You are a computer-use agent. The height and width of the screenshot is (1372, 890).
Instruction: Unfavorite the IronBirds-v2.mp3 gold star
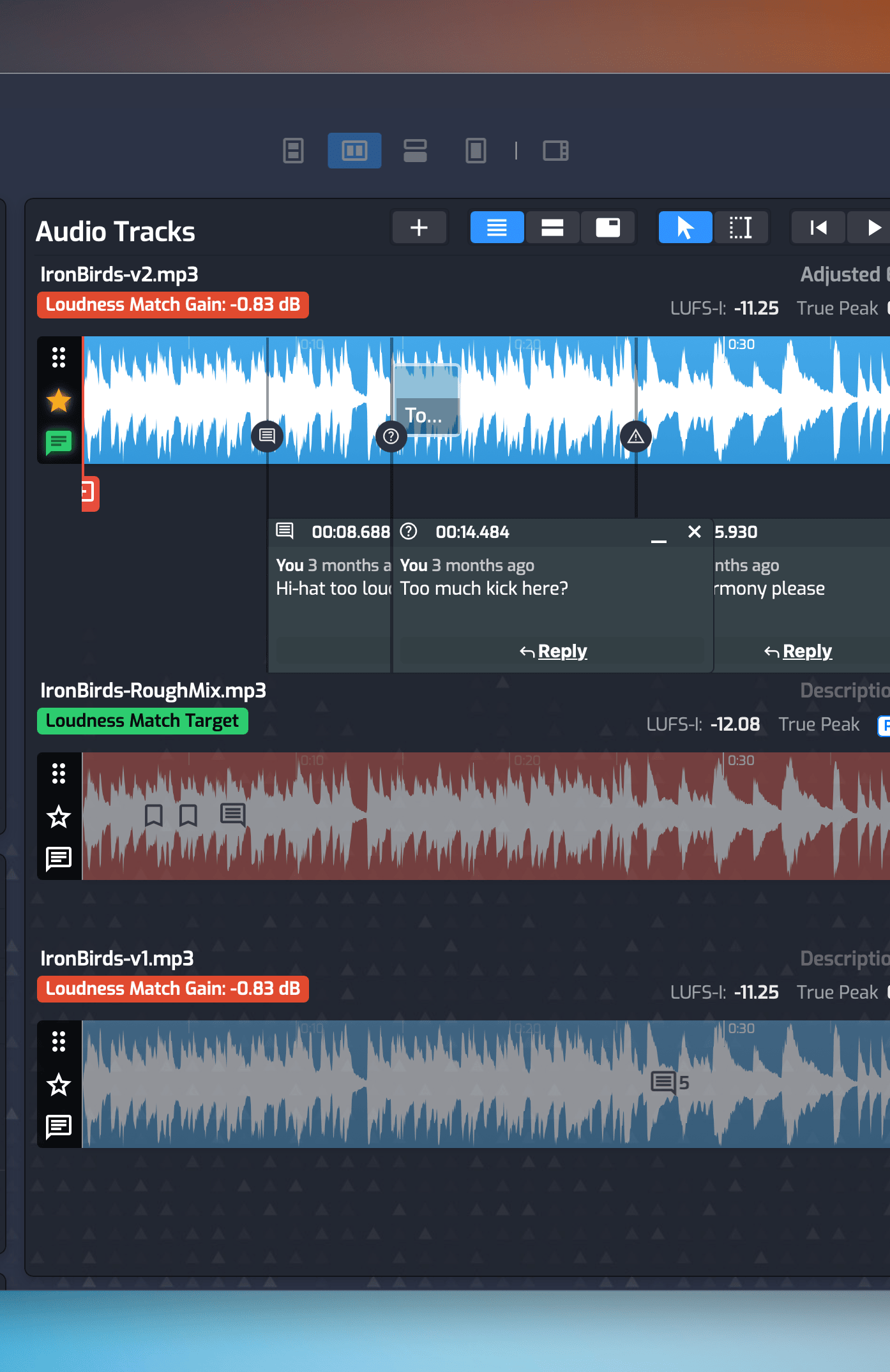59,401
